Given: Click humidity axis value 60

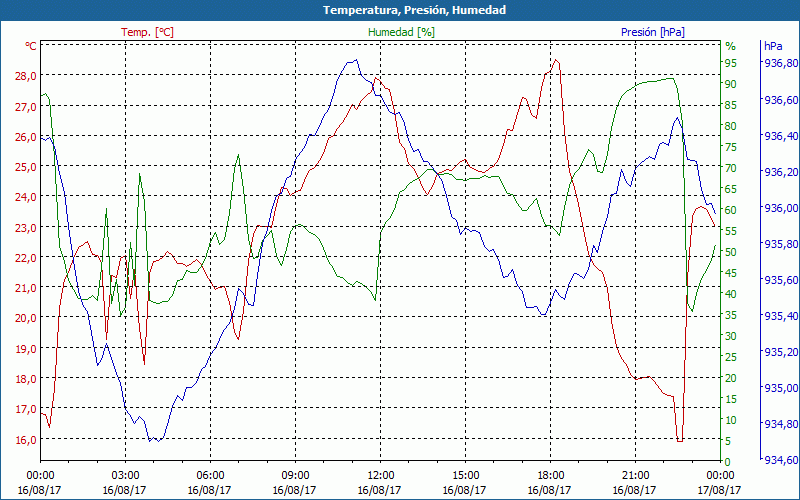Looking at the screenshot, I should tap(731, 210).
